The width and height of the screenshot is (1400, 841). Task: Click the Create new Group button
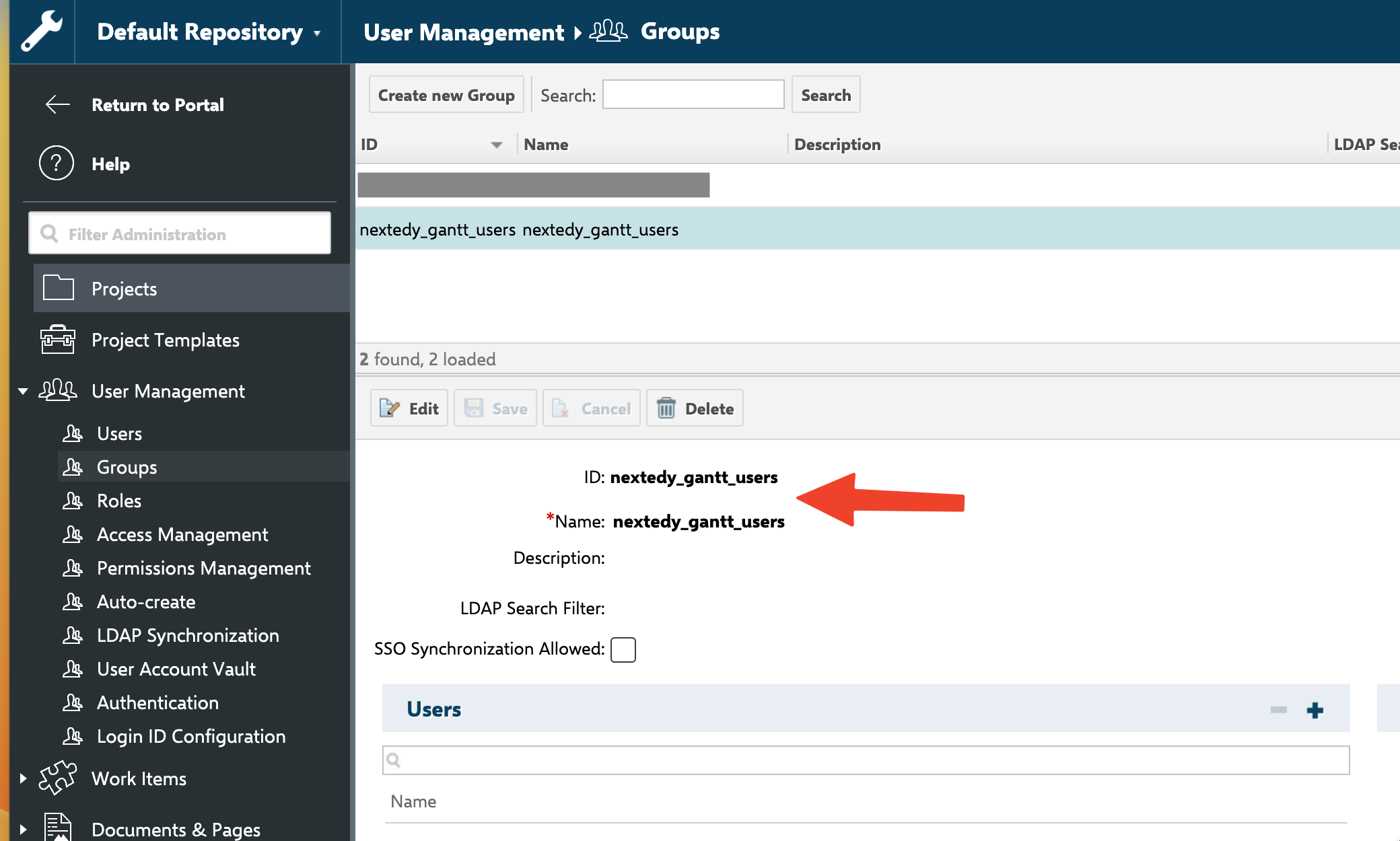(x=446, y=95)
